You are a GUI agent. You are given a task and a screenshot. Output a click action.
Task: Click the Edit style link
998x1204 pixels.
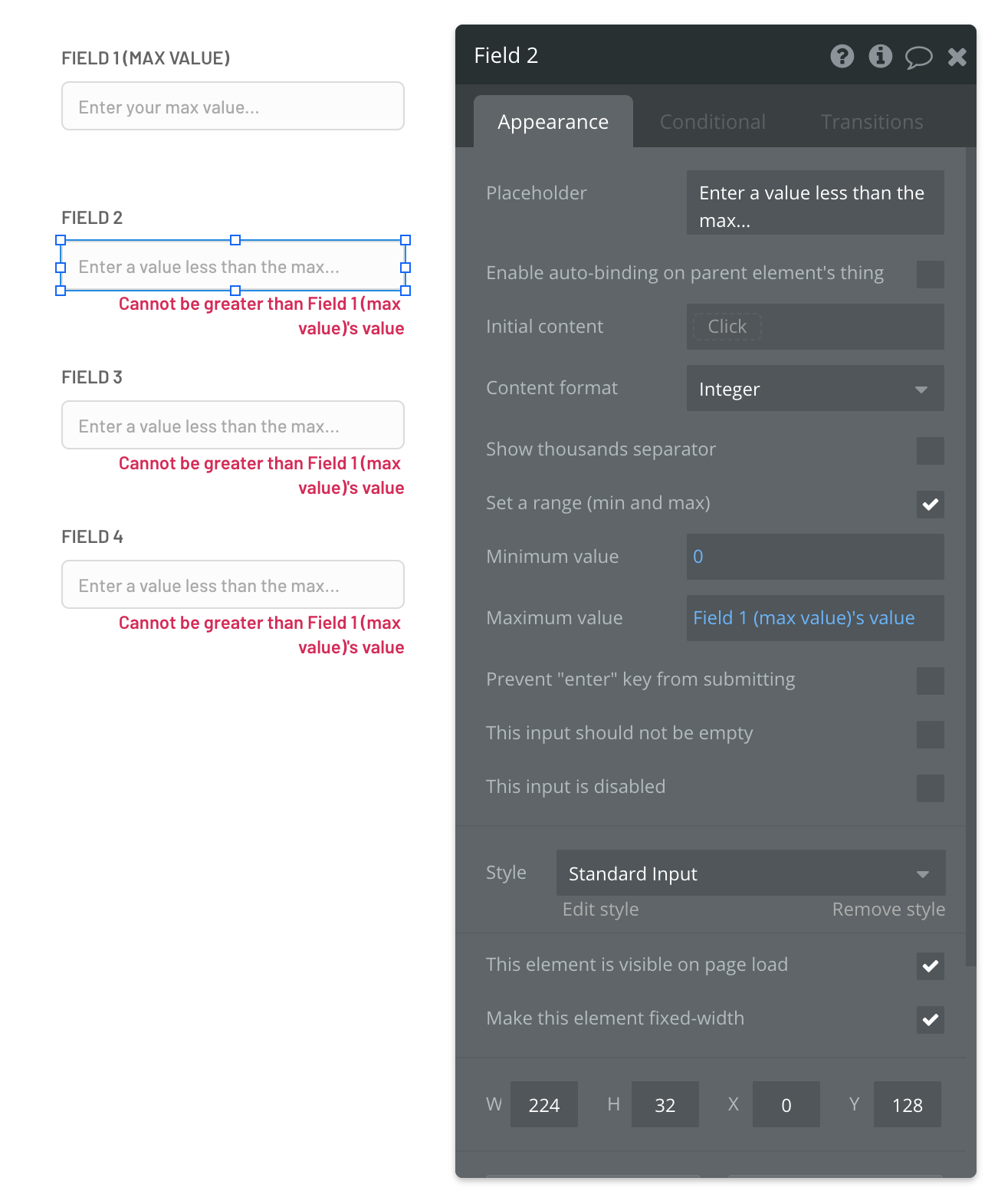coord(600,910)
